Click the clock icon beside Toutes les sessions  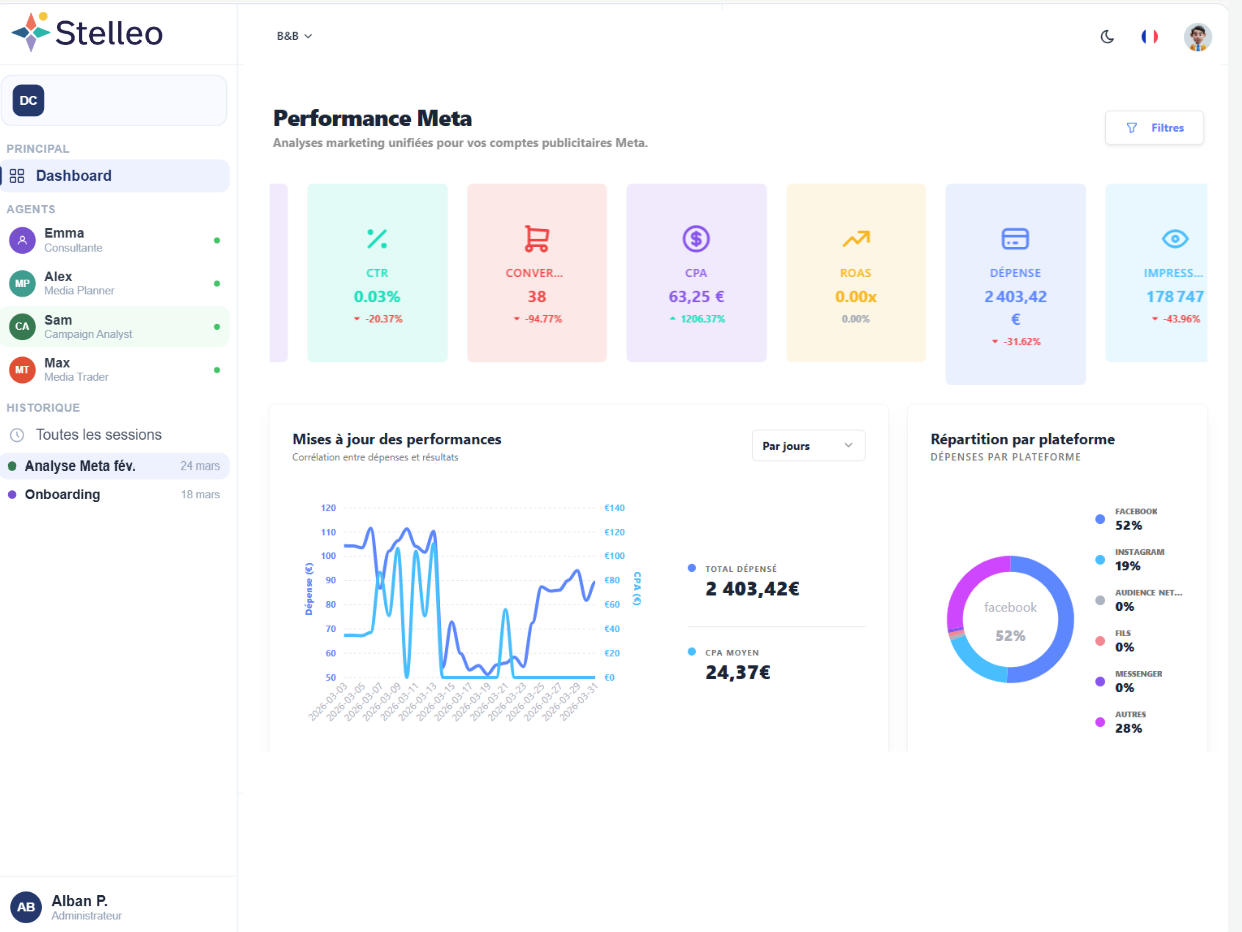pyautogui.click(x=17, y=435)
